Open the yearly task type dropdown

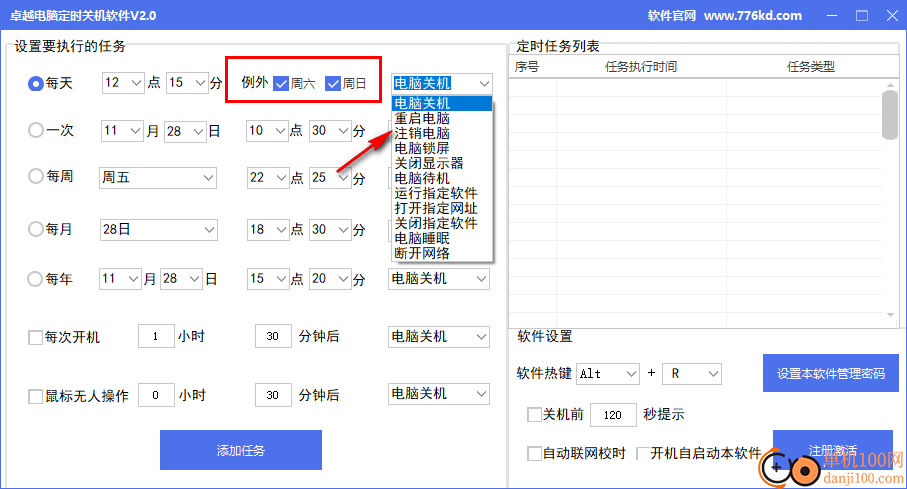(x=439, y=279)
